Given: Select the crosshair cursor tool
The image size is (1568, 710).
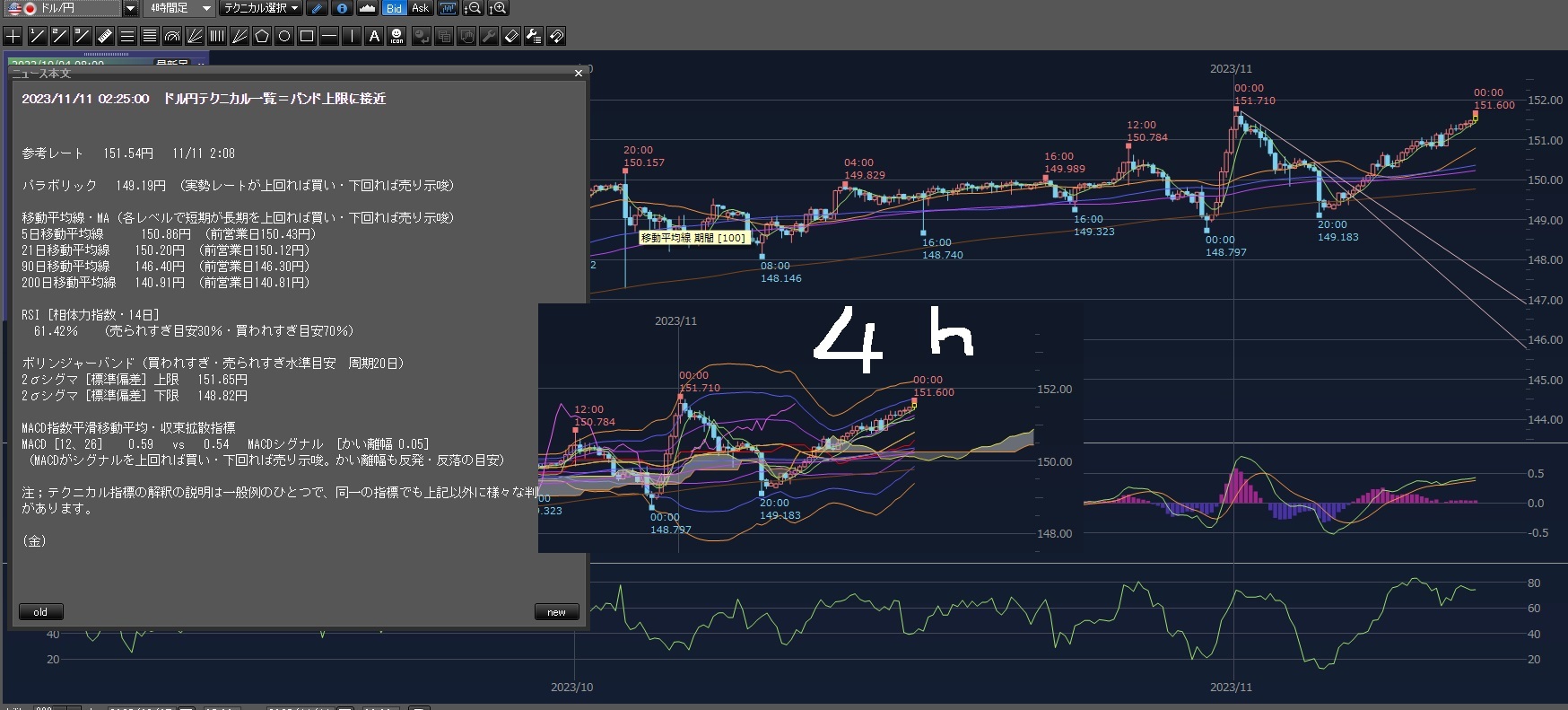Looking at the screenshot, I should click(13, 36).
